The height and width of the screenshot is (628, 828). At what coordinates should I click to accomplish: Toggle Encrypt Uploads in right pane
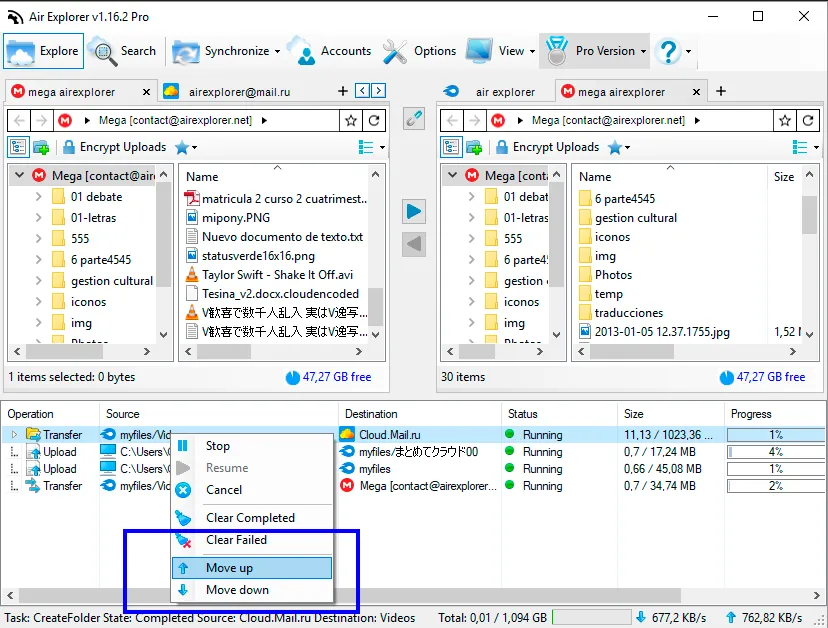pos(548,147)
